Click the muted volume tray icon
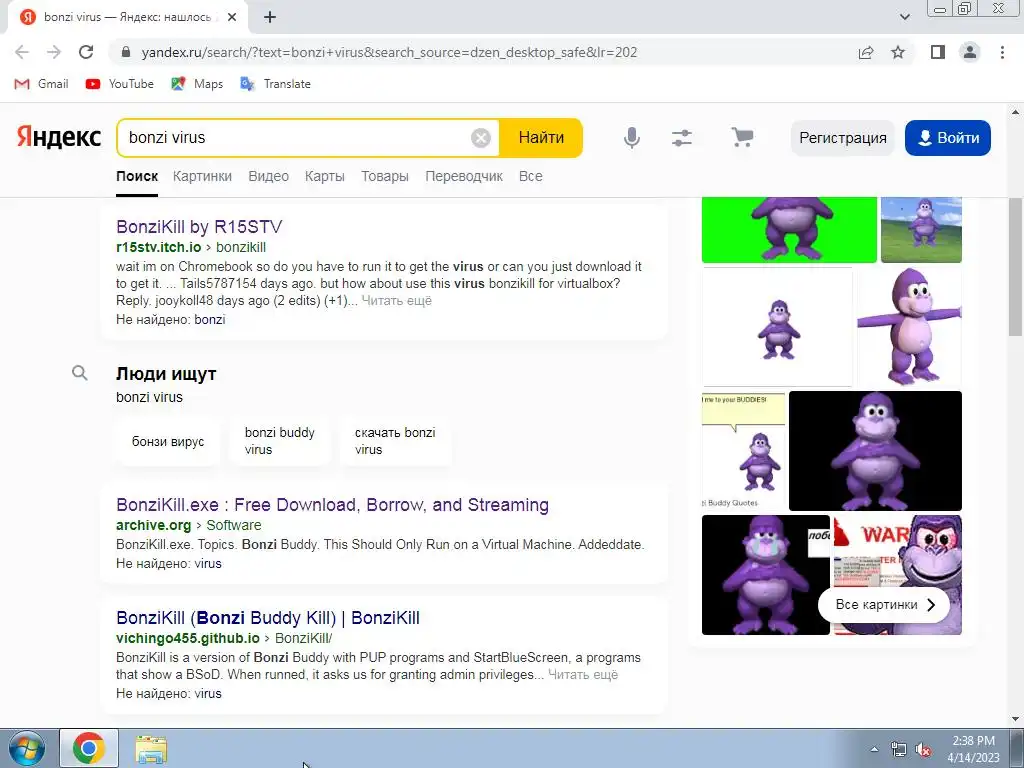1024x768 pixels. coord(923,750)
